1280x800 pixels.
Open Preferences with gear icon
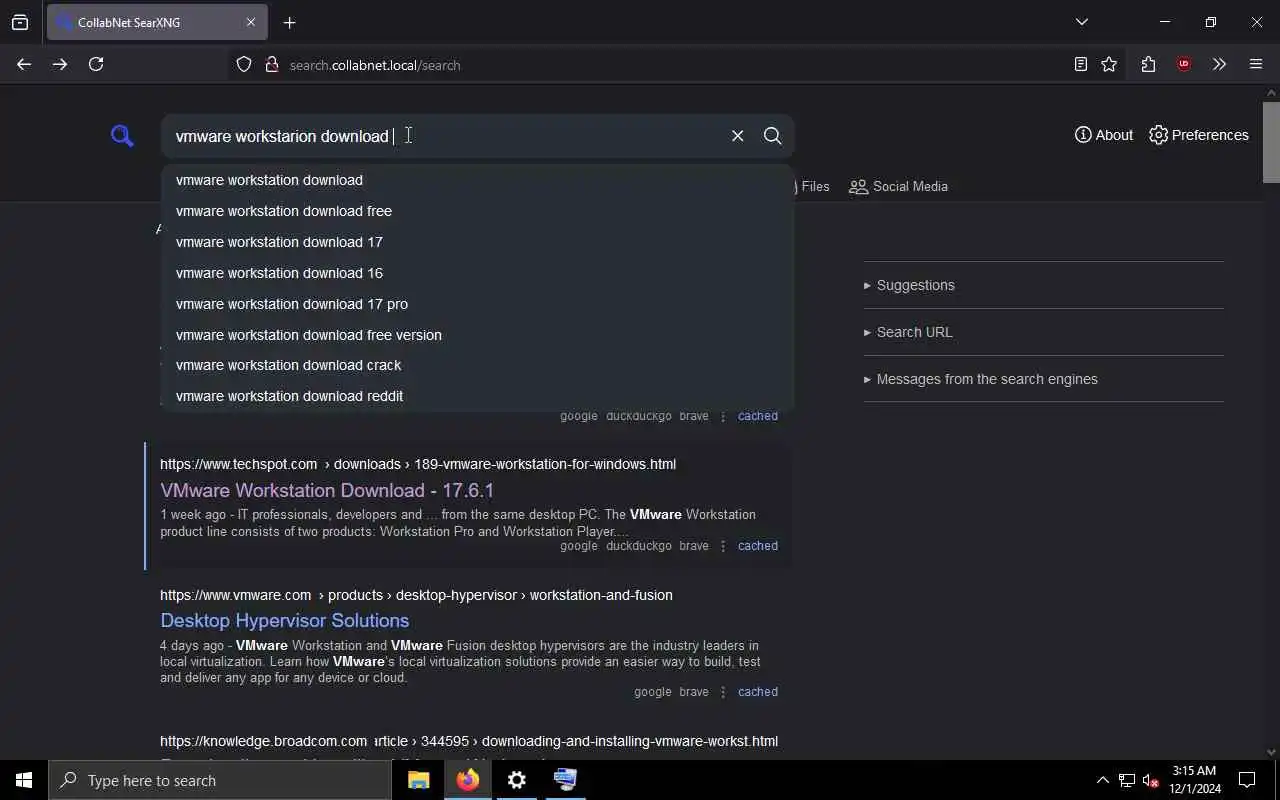pyautogui.click(x=1198, y=135)
